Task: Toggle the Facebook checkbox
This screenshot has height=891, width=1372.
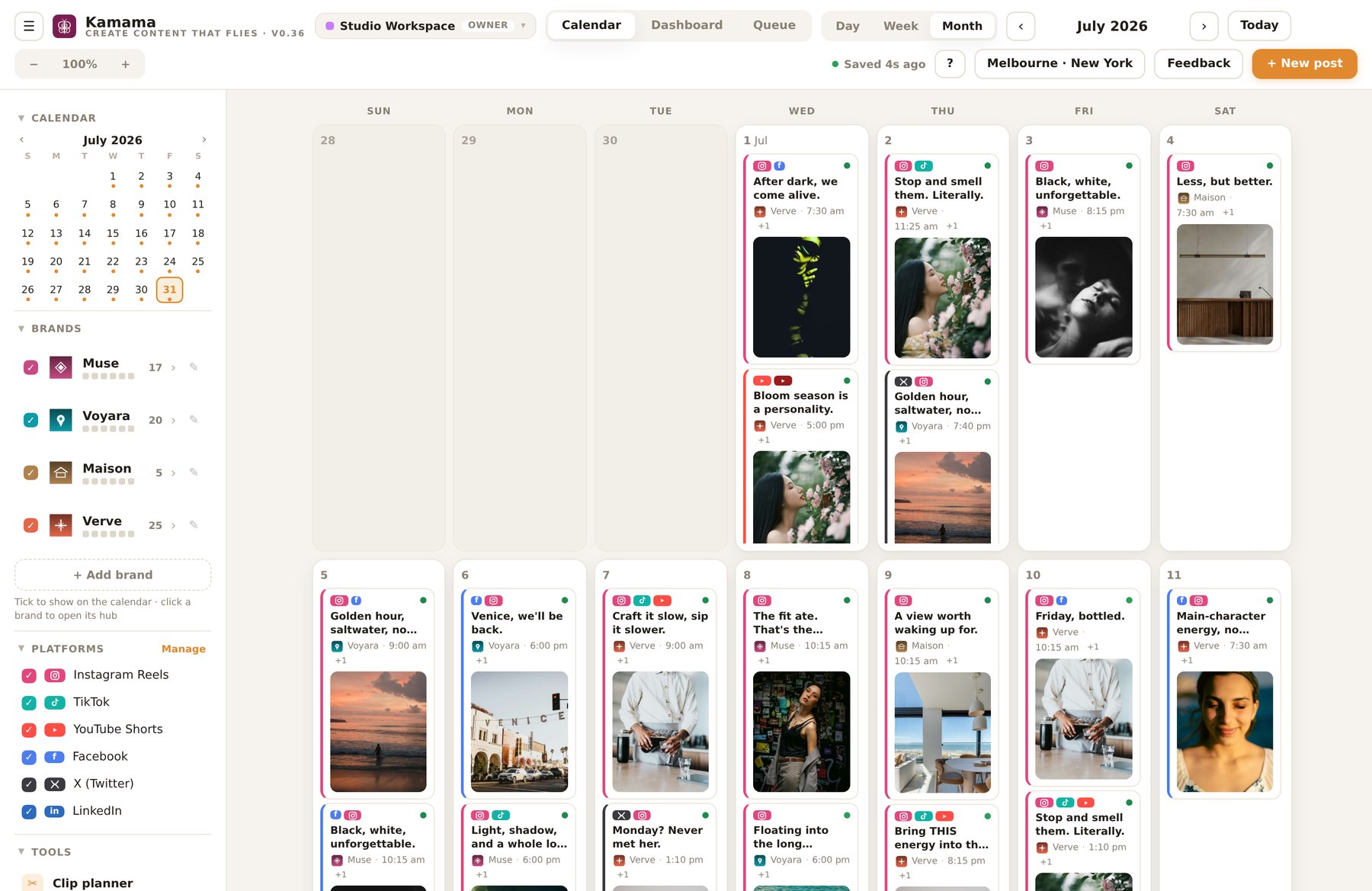Action: pos(29,757)
